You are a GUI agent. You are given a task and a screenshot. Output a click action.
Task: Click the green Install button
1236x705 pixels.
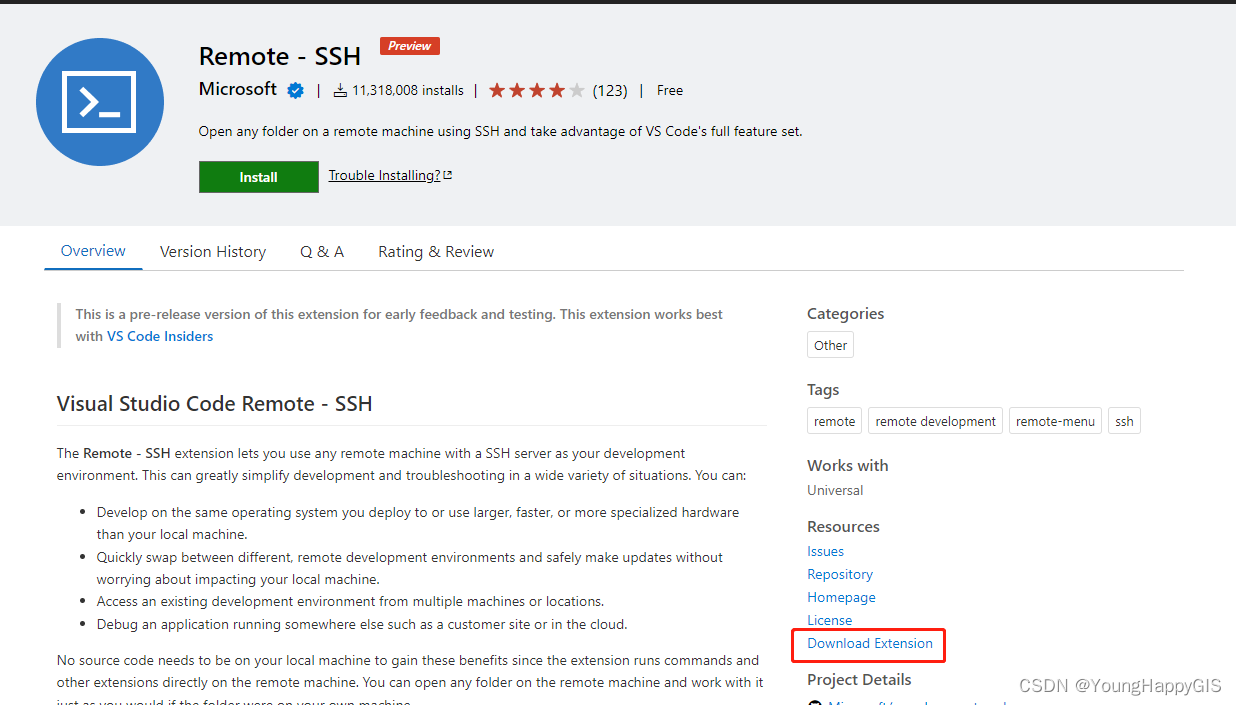[259, 177]
